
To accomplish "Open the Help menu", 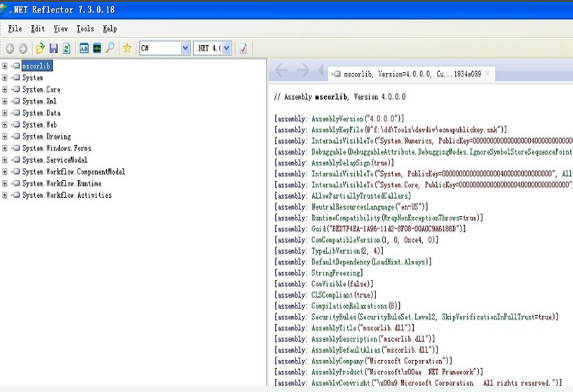I will coord(110,28).
